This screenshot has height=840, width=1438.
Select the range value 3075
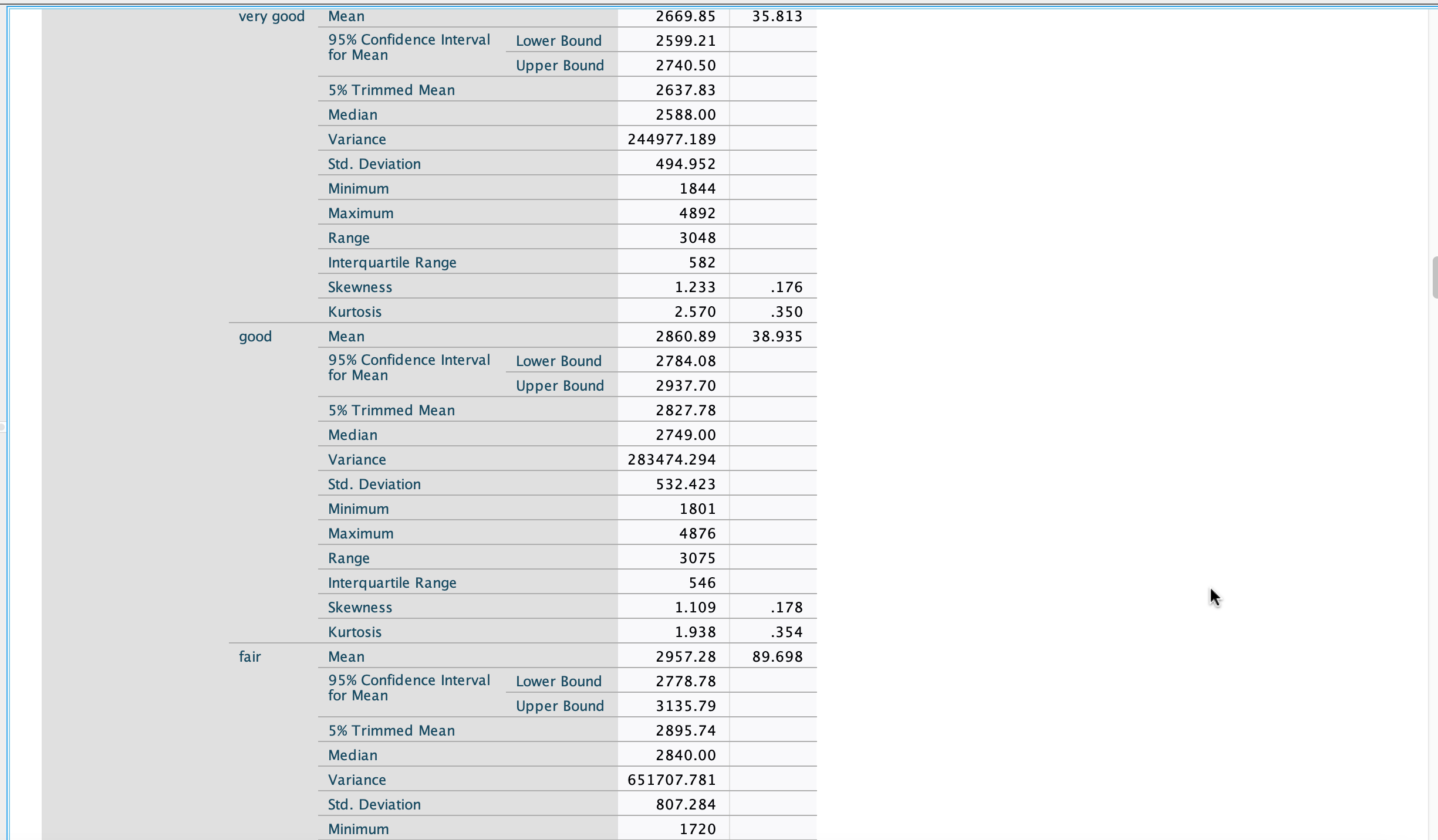(x=697, y=558)
